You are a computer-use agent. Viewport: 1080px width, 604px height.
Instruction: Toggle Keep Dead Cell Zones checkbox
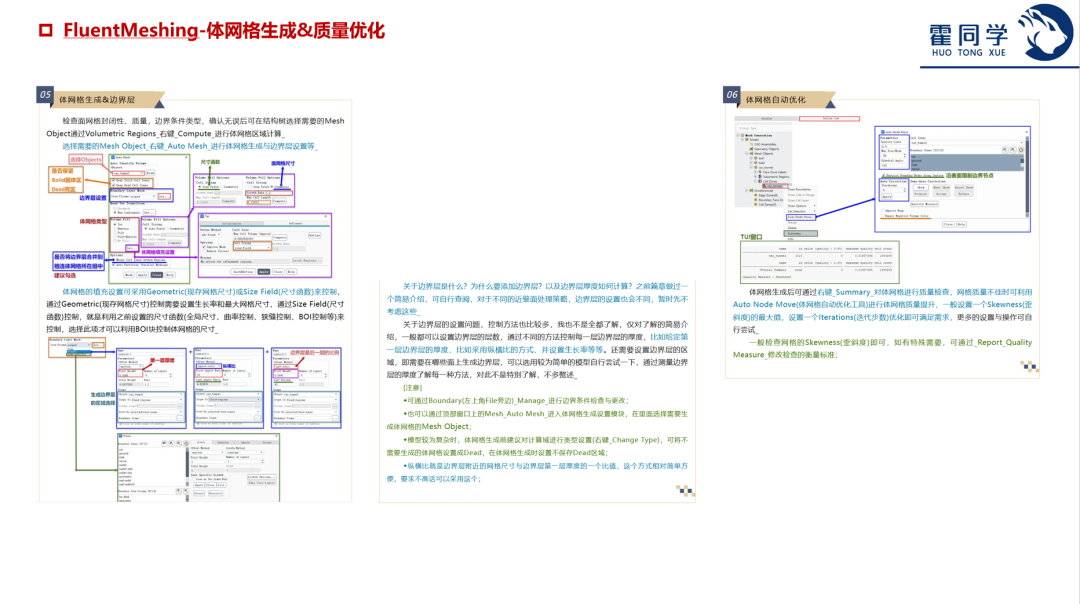point(114,185)
